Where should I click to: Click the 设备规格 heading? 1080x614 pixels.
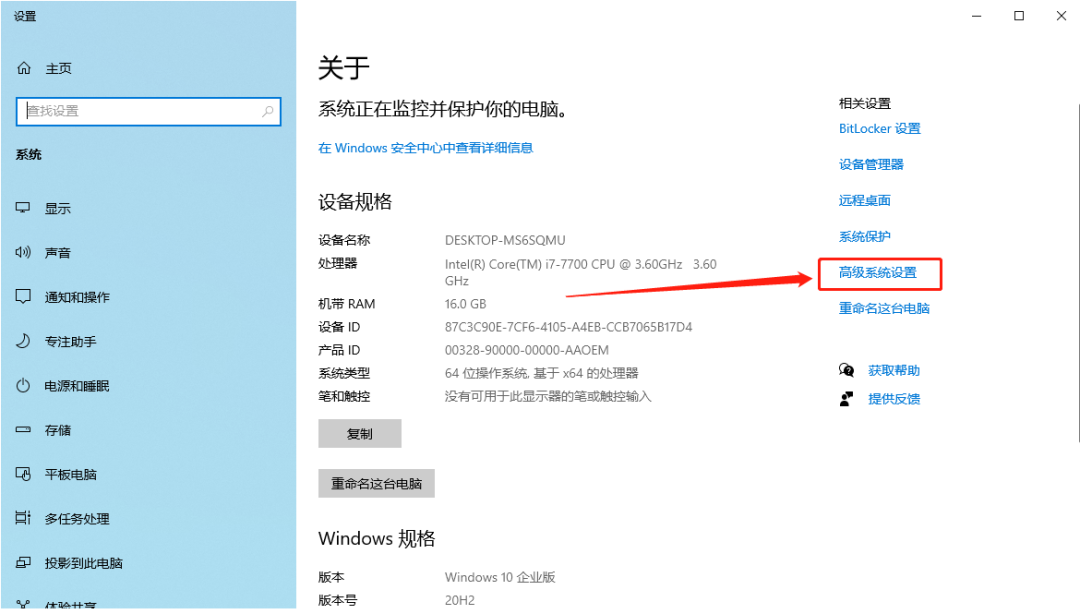(x=355, y=202)
